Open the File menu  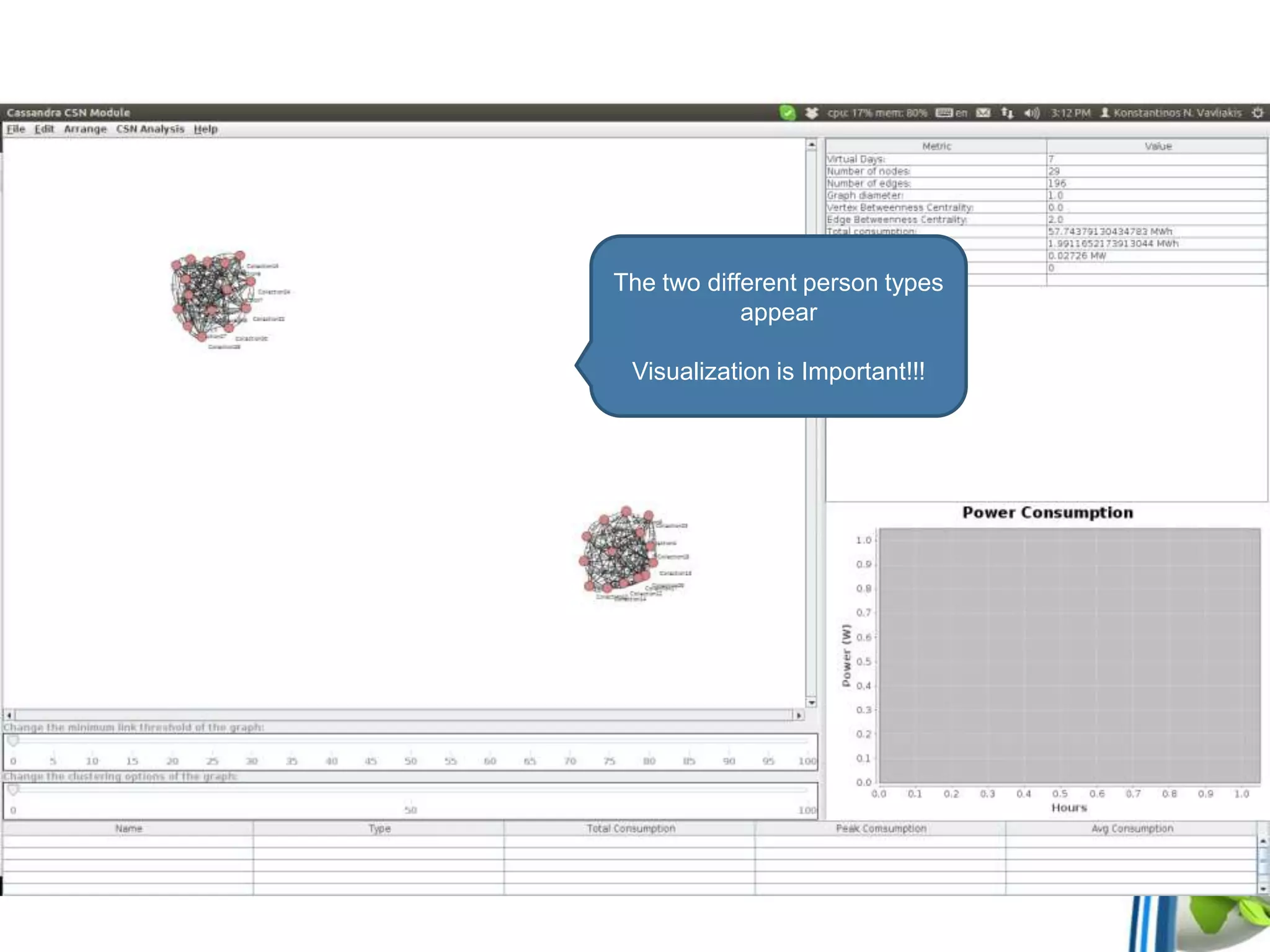click(16, 129)
